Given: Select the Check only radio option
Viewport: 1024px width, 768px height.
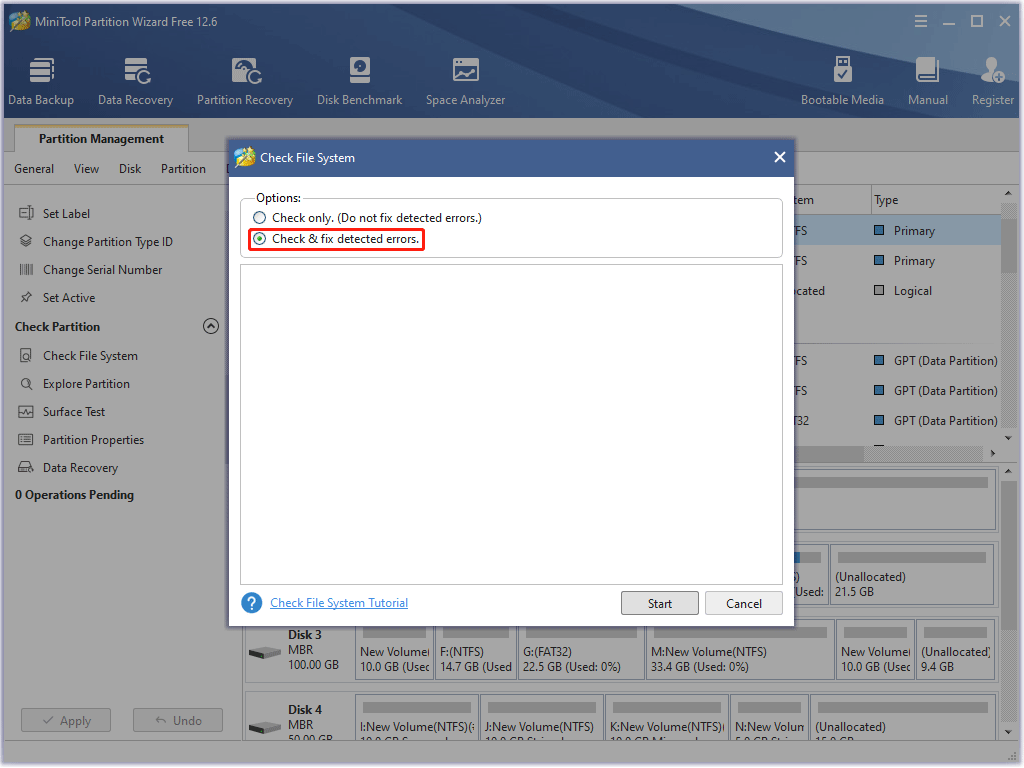Looking at the screenshot, I should click(x=259, y=217).
